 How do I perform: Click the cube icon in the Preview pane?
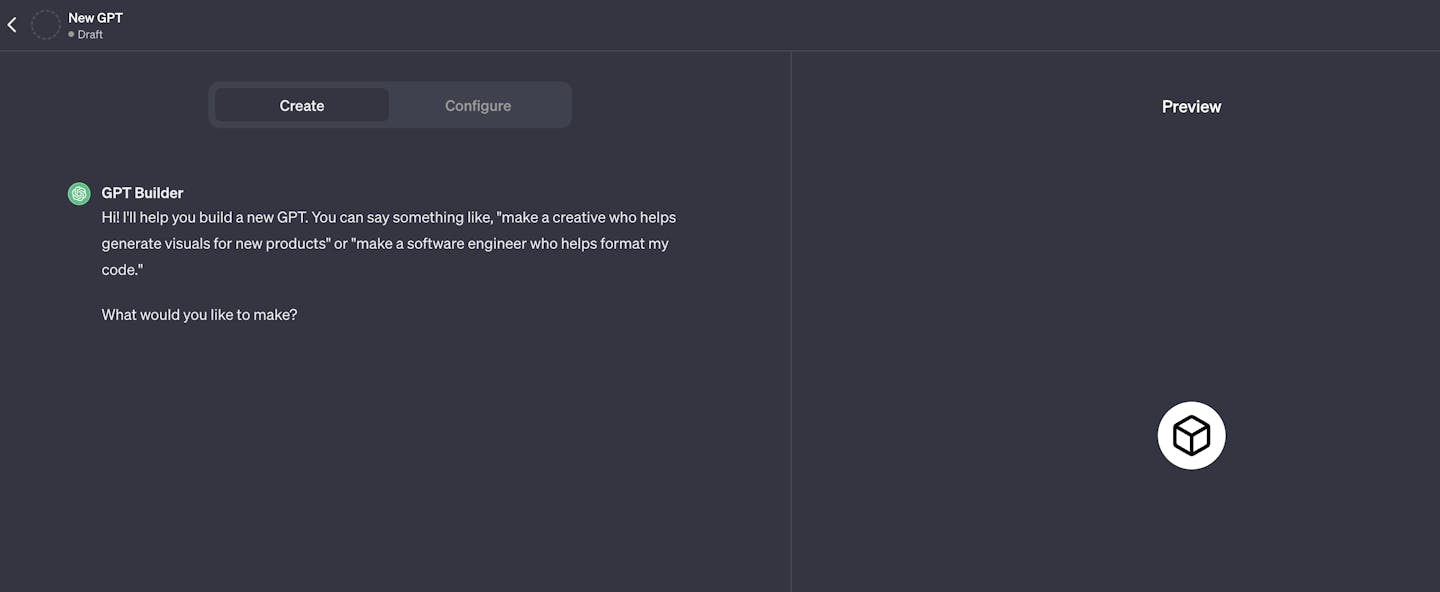(1191, 436)
